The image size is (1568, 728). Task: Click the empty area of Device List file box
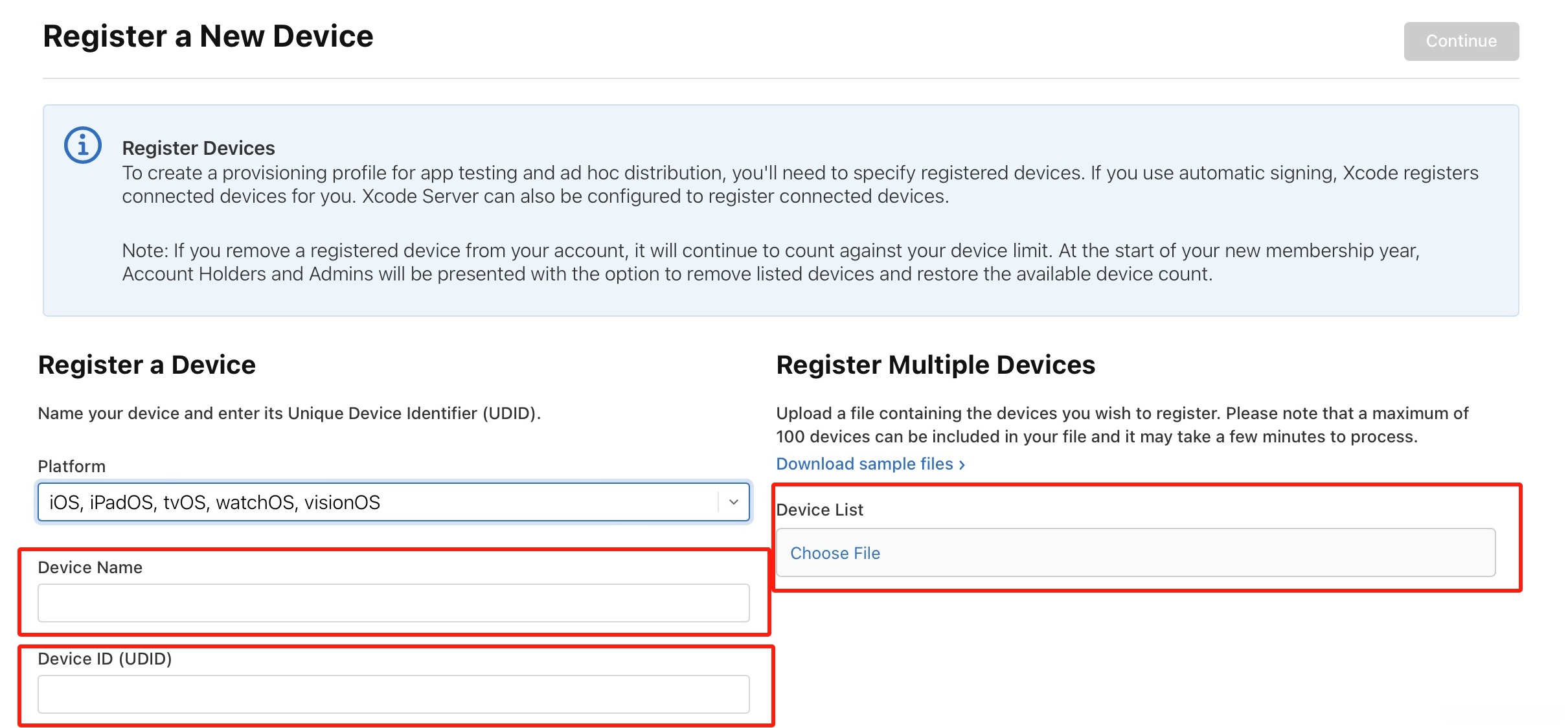[1198, 553]
